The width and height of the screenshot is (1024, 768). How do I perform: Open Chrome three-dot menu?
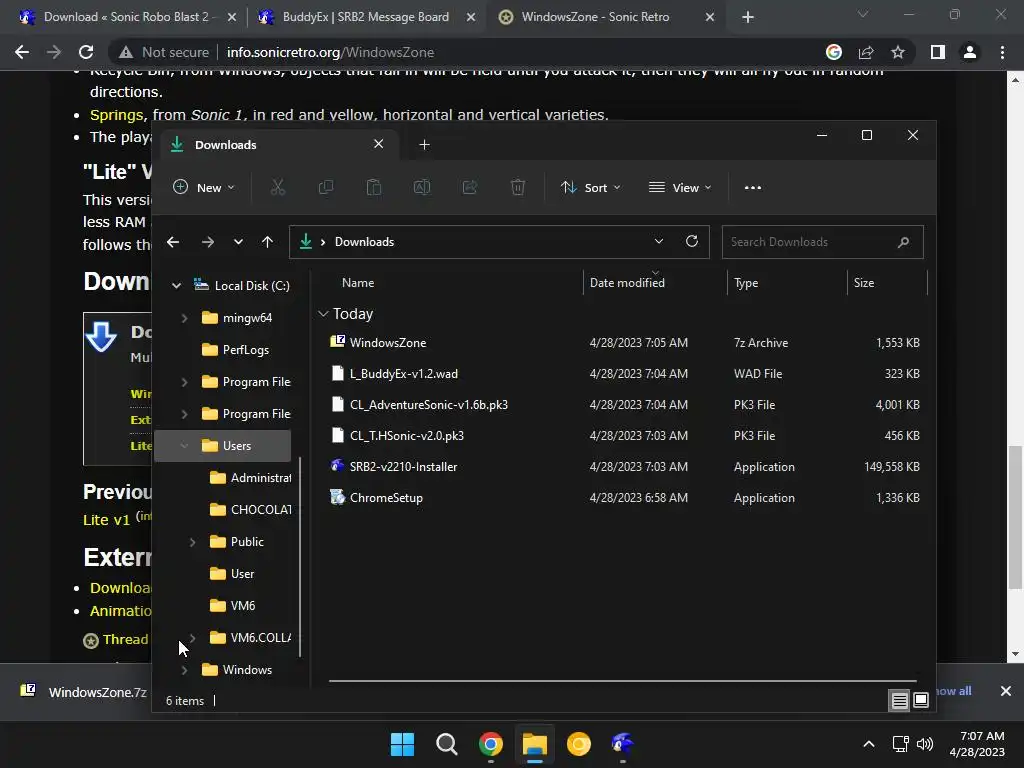(1002, 52)
